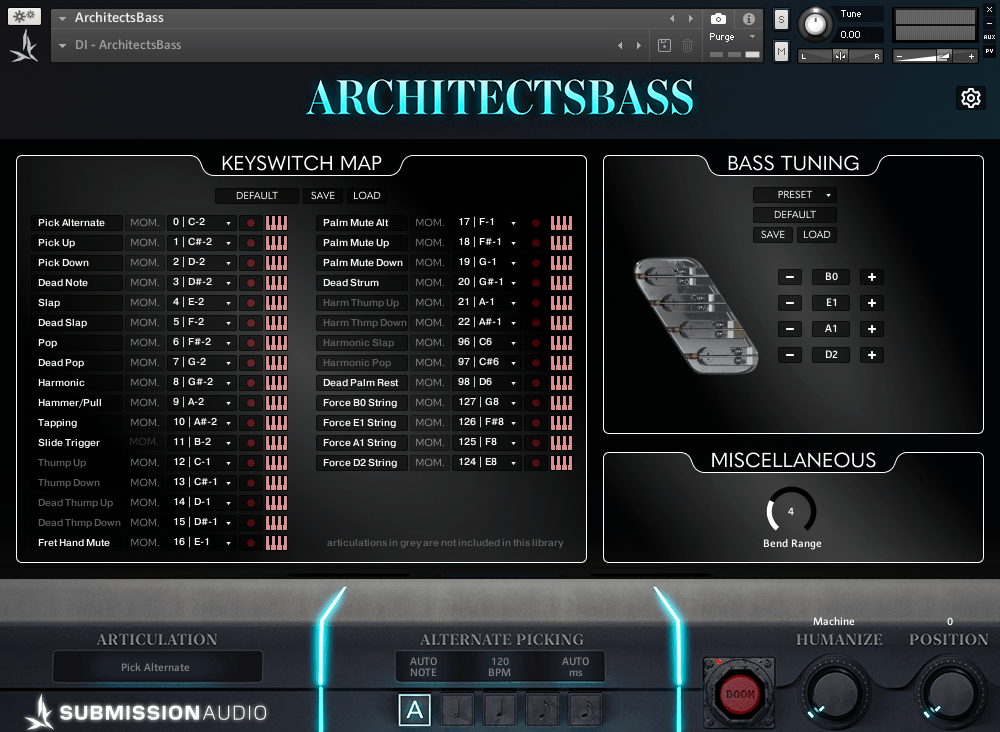Click LOAD in Bass Tuning panel
Screen dimensions: 1000x732
coord(817,235)
